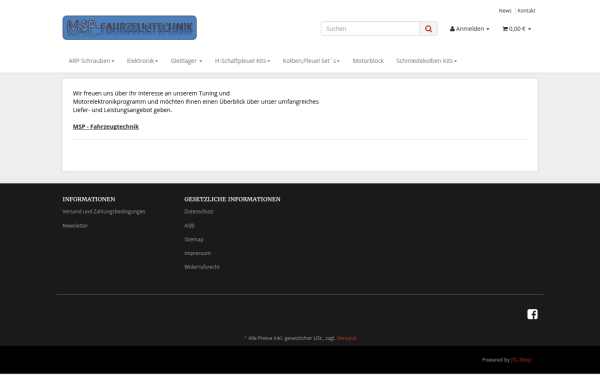
Task: Open the Sitemap link
Action: coord(194,240)
